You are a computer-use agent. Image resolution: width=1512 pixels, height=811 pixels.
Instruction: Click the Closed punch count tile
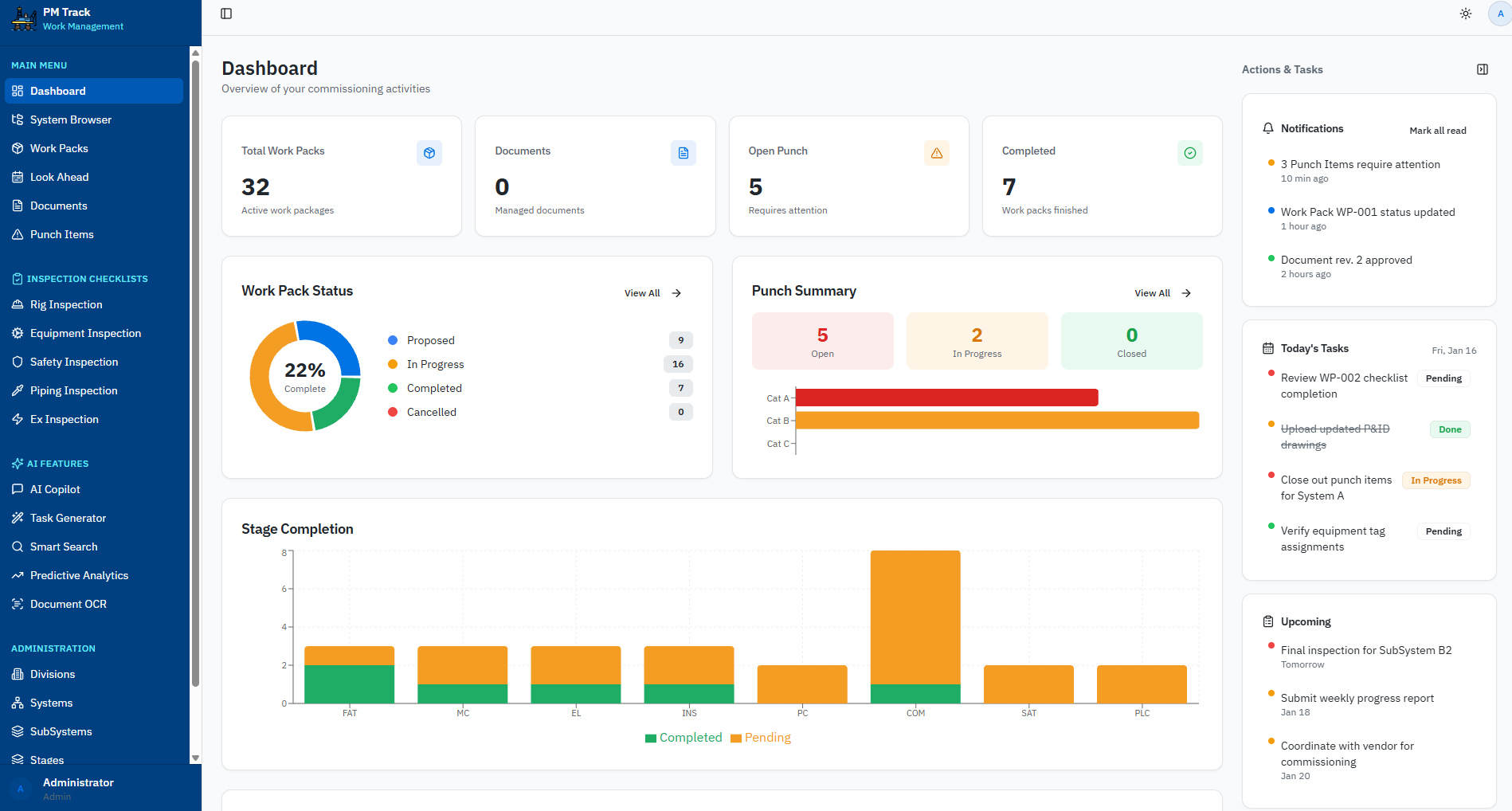point(1131,341)
